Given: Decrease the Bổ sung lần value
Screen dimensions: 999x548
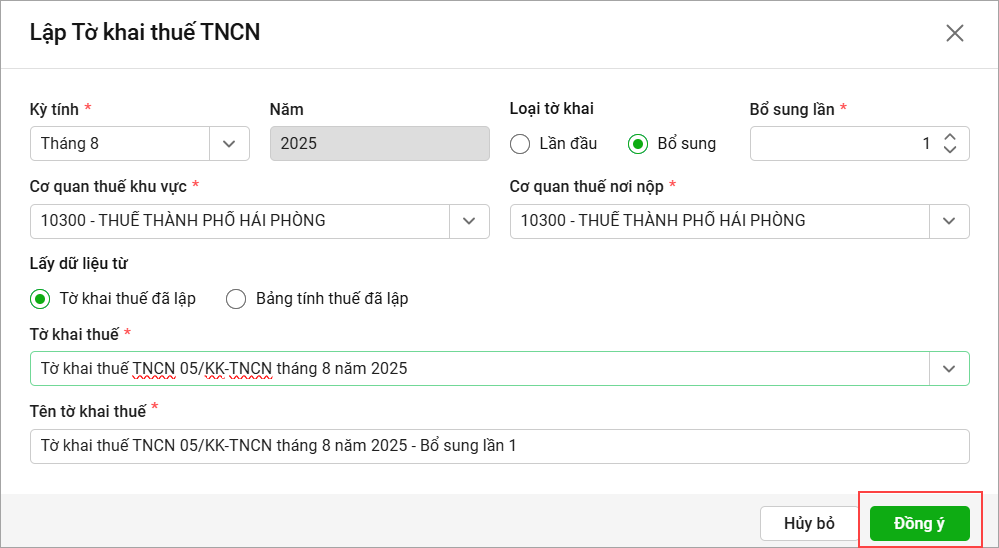Looking at the screenshot, I should point(950,150).
